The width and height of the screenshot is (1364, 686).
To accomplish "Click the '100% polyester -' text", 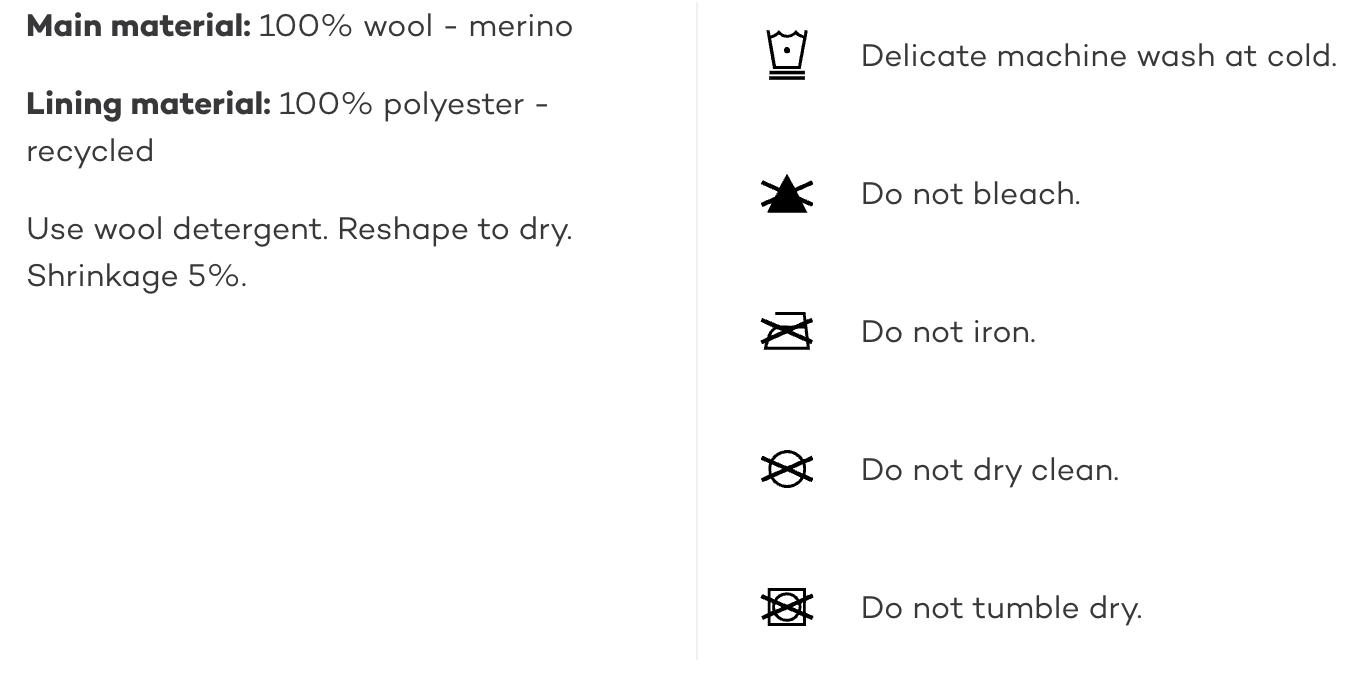I will 413,104.
